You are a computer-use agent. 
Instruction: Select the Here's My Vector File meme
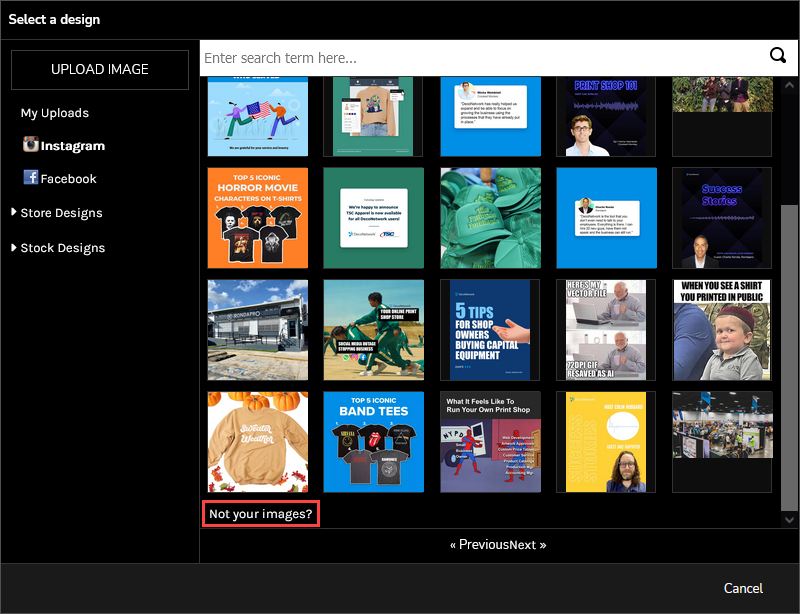click(606, 330)
